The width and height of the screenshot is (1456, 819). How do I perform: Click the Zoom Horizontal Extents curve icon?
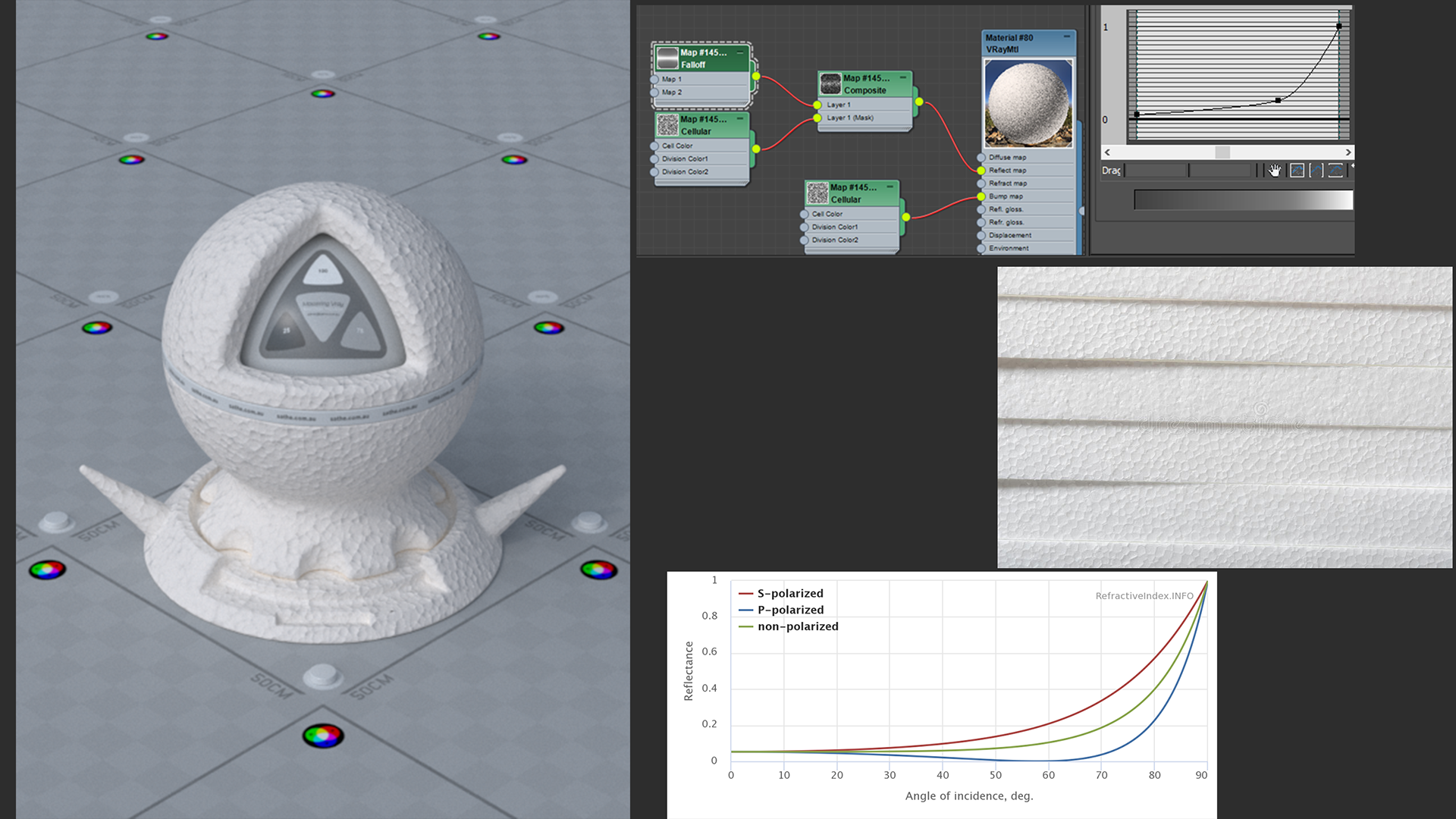tap(1316, 171)
